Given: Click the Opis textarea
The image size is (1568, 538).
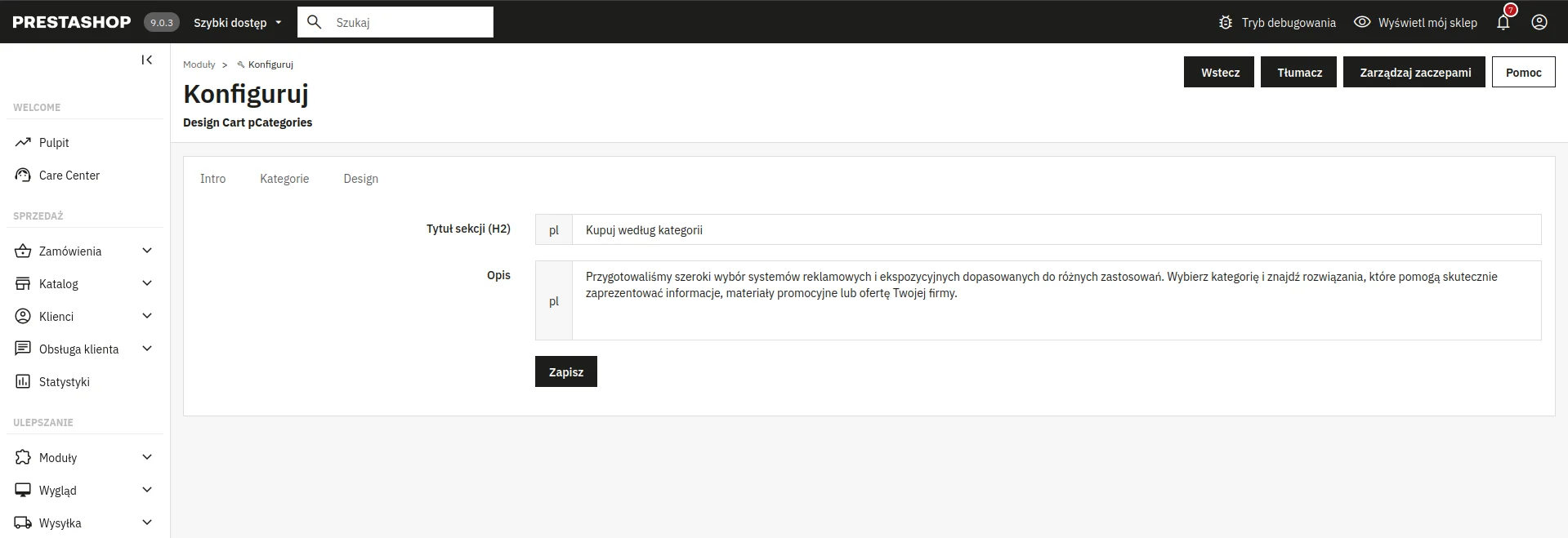Looking at the screenshot, I should 1057,300.
